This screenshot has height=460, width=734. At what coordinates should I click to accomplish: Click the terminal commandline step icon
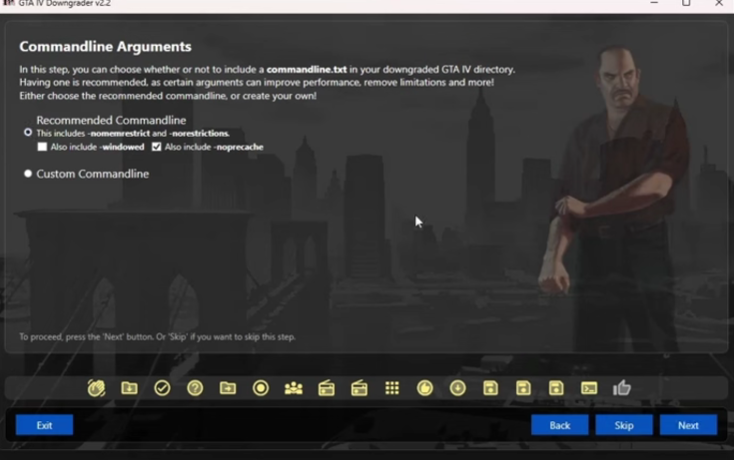click(x=589, y=388)
